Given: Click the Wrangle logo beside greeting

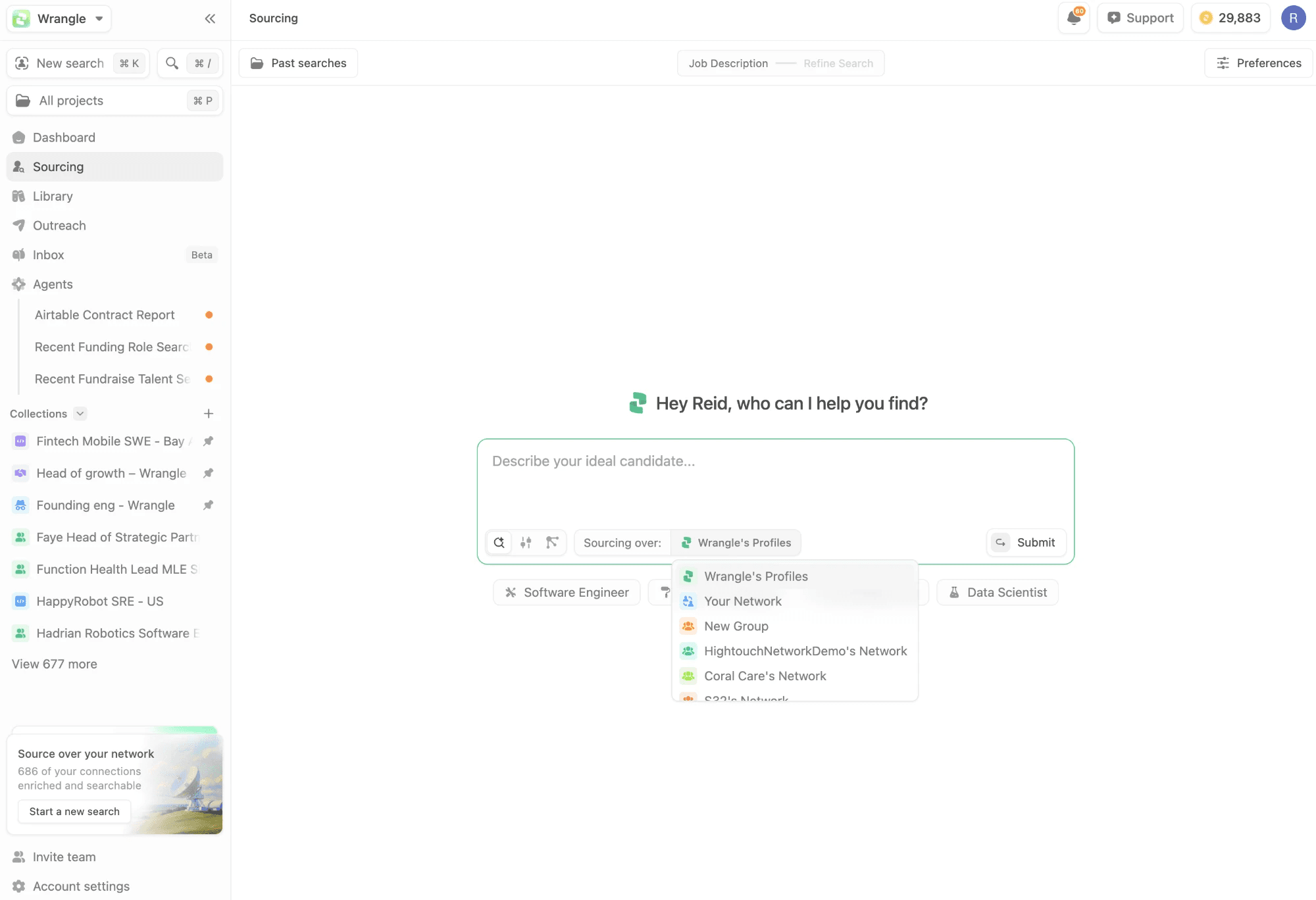Looking at the screenshot, I should coord(638,403).
